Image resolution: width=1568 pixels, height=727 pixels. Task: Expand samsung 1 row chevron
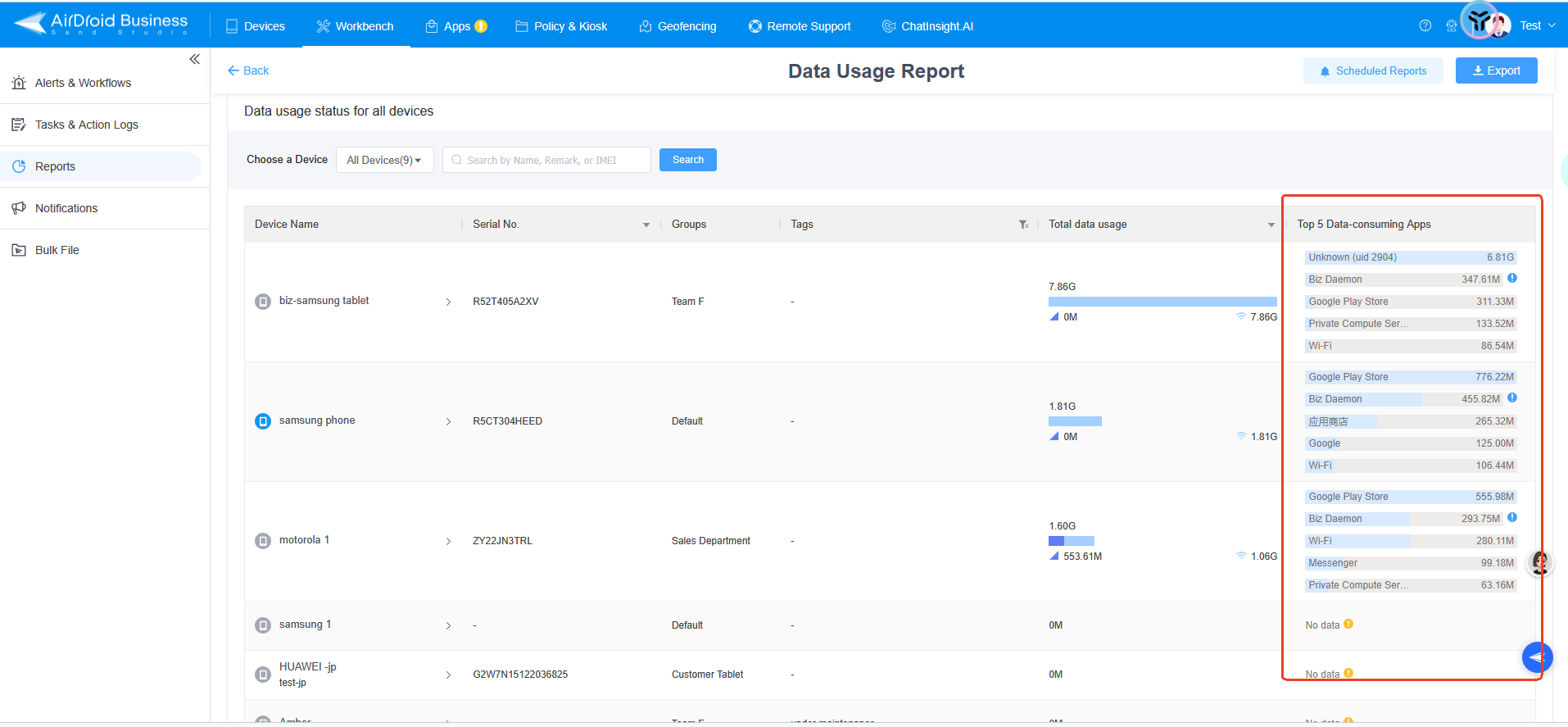tap(448, 625)
